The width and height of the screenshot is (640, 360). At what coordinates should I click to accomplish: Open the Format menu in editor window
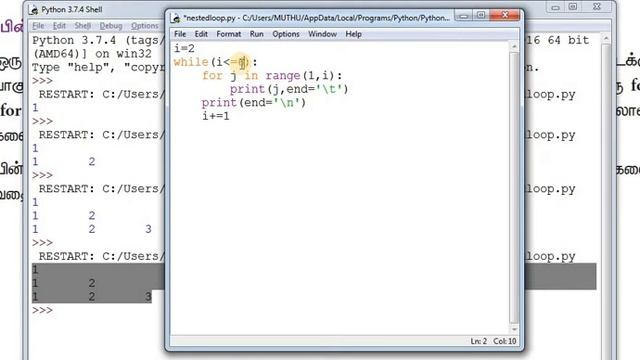229,34
